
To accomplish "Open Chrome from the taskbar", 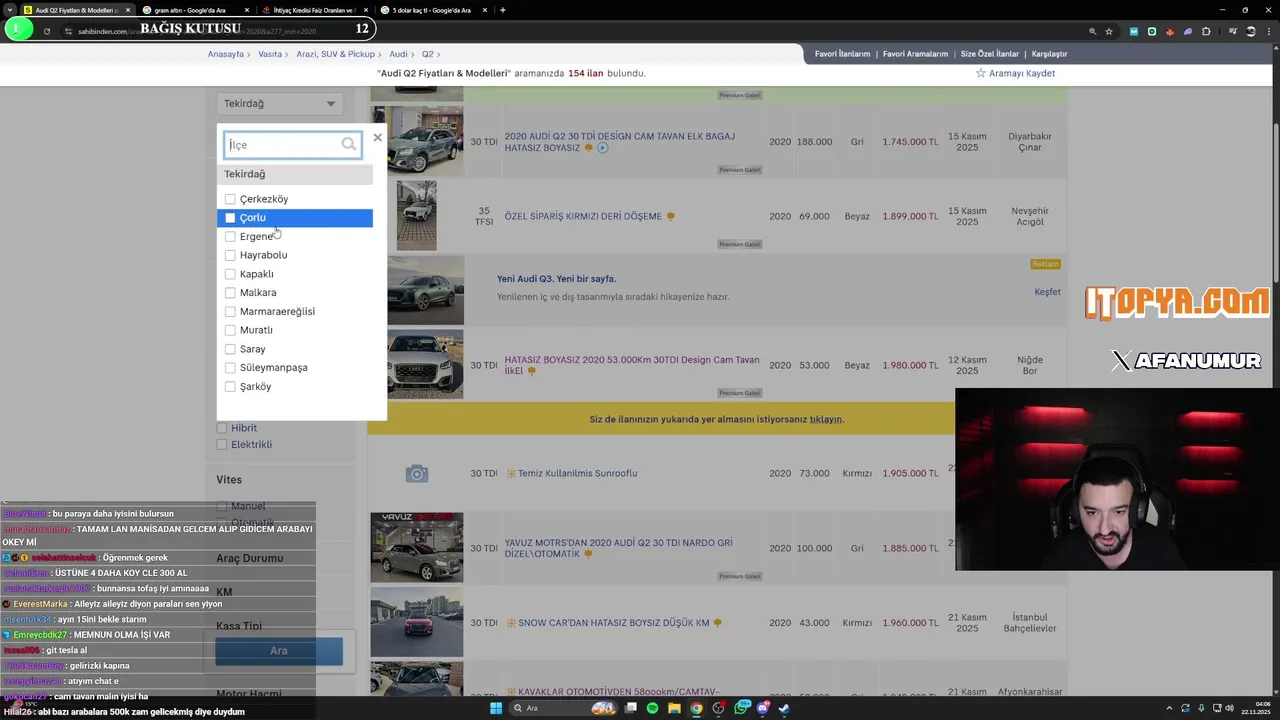I will [x=696, y=708].
